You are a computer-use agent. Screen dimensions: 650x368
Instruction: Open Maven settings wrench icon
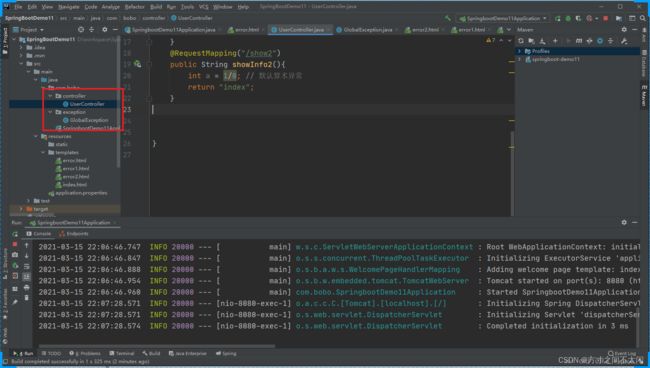click(x=624, y=41)
